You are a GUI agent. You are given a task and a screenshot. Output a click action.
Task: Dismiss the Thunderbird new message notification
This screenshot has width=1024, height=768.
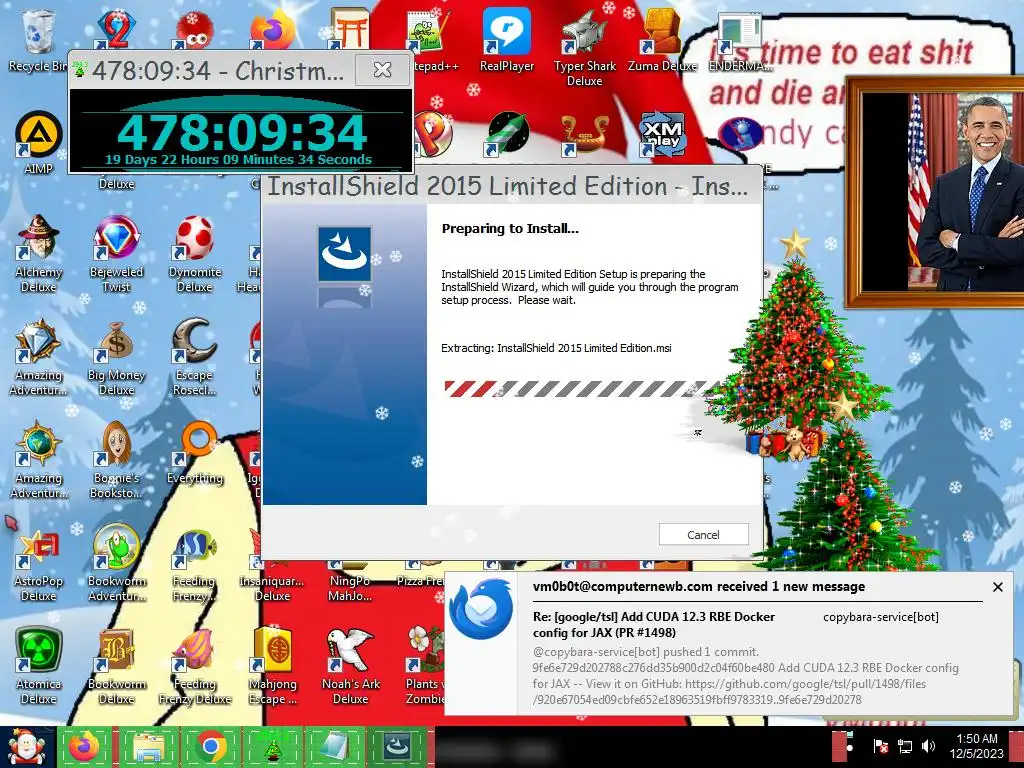997,587
